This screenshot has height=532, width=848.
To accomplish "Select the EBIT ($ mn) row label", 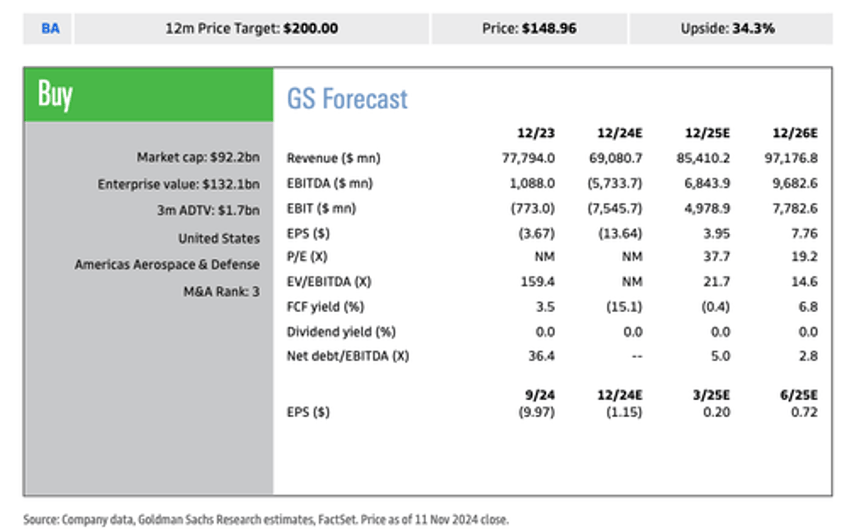I will [321, 208].
